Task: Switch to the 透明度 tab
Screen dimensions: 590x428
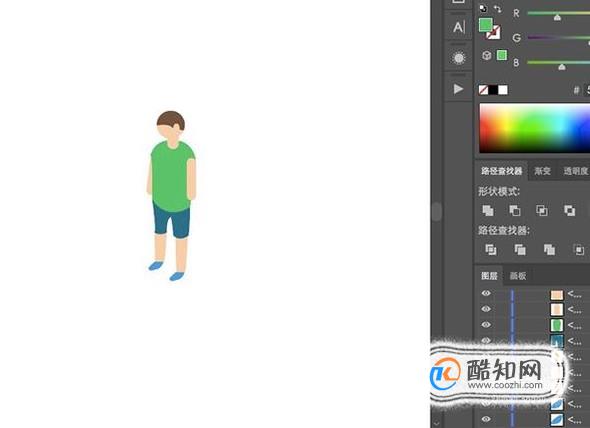Action: pos(575,171)
